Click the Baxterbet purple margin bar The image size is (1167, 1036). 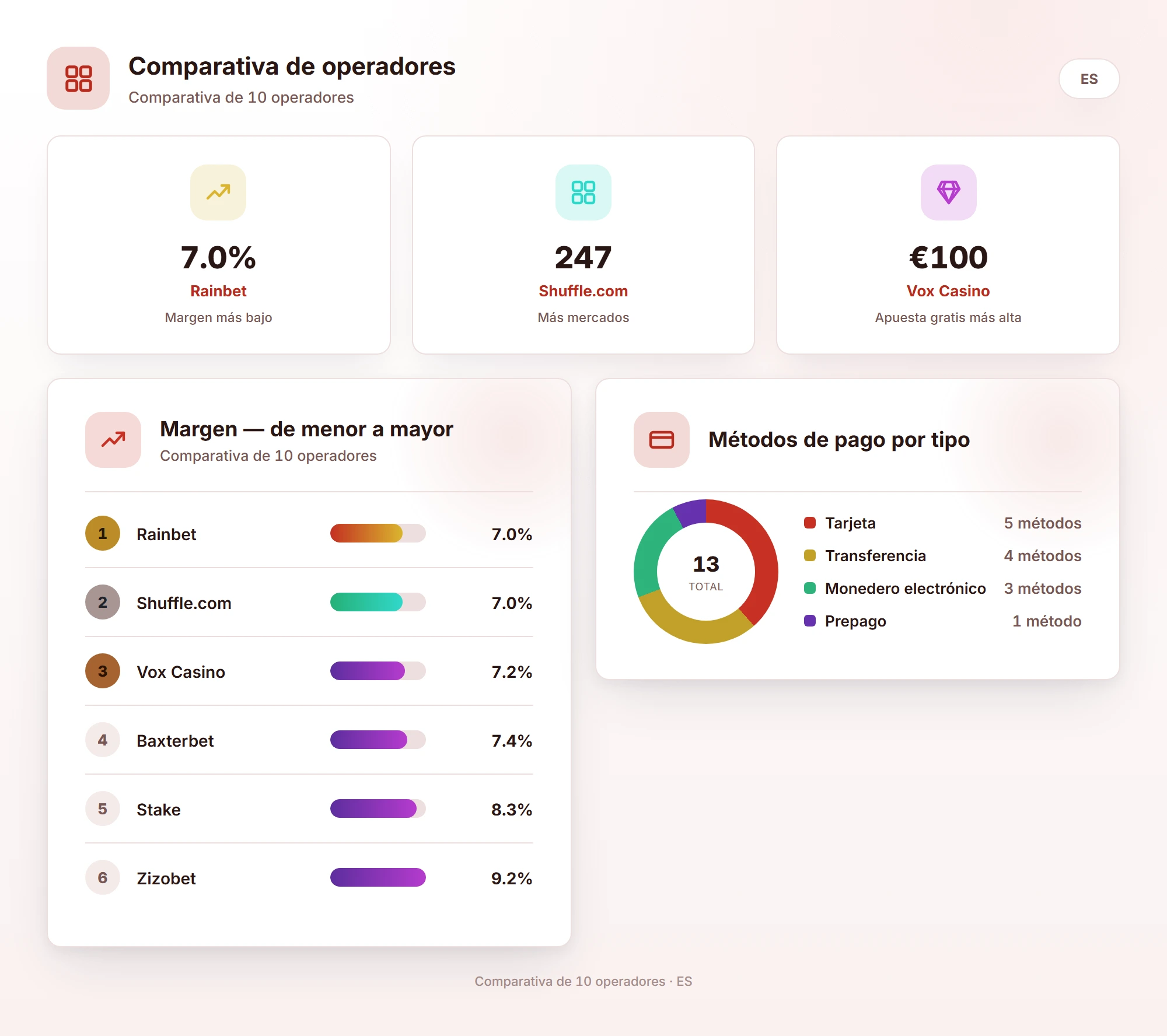tap(369, 740)
